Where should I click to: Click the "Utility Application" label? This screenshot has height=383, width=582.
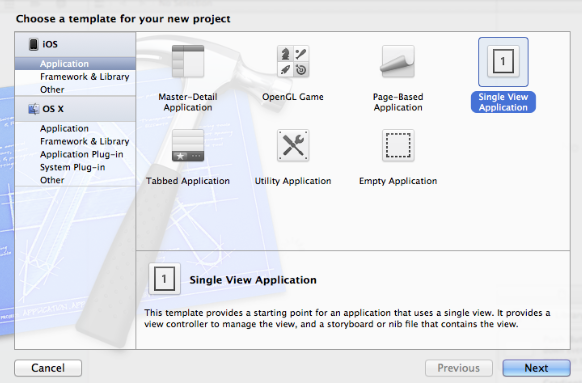point(293,181)
